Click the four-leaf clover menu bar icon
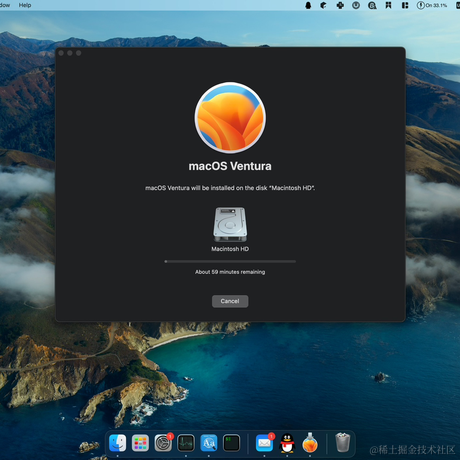This screenshot has width=460, height=460. 340,5
